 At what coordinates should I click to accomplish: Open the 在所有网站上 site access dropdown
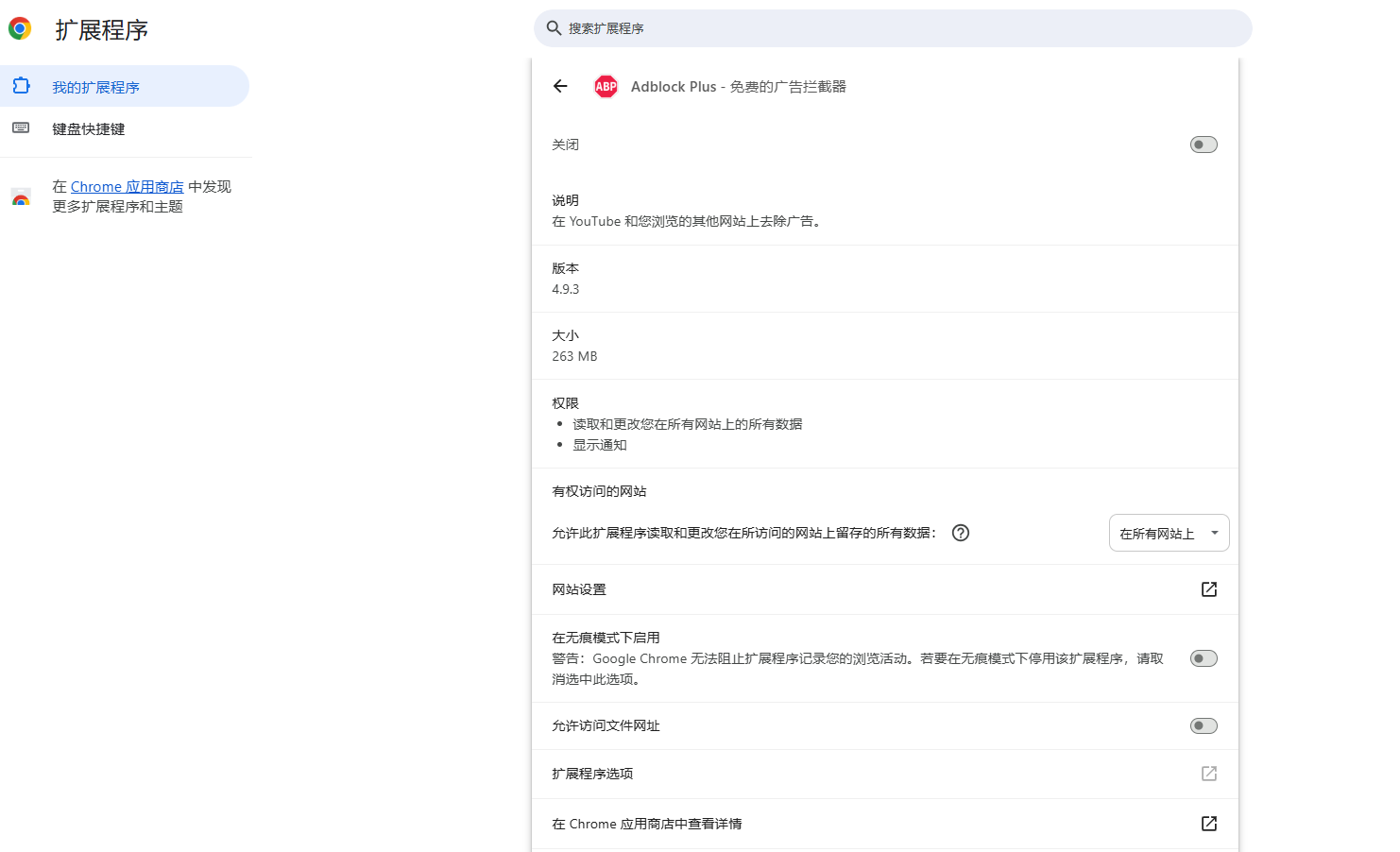1169,533
